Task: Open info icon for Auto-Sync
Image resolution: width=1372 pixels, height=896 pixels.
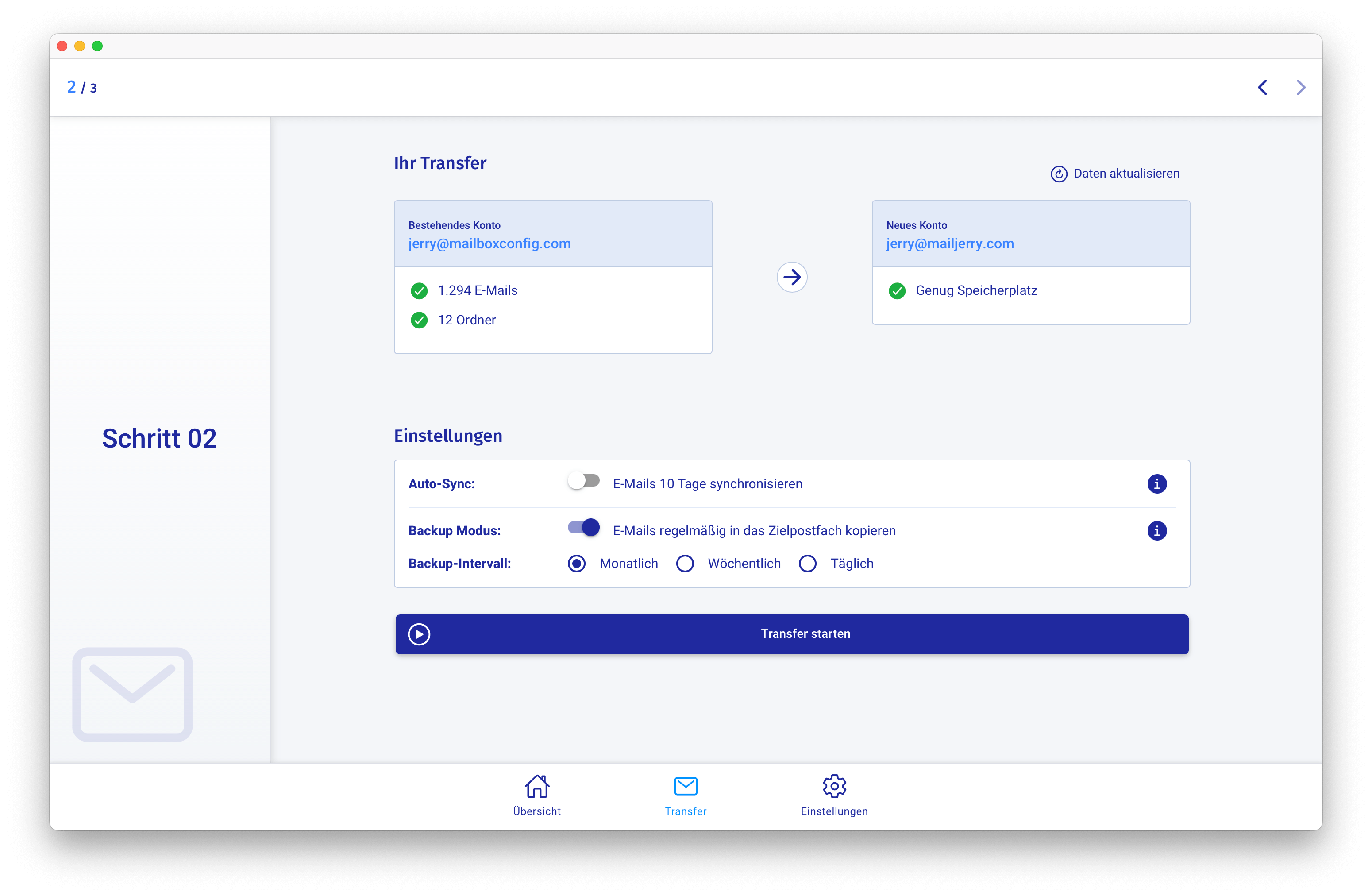Action: (1156, 484)
